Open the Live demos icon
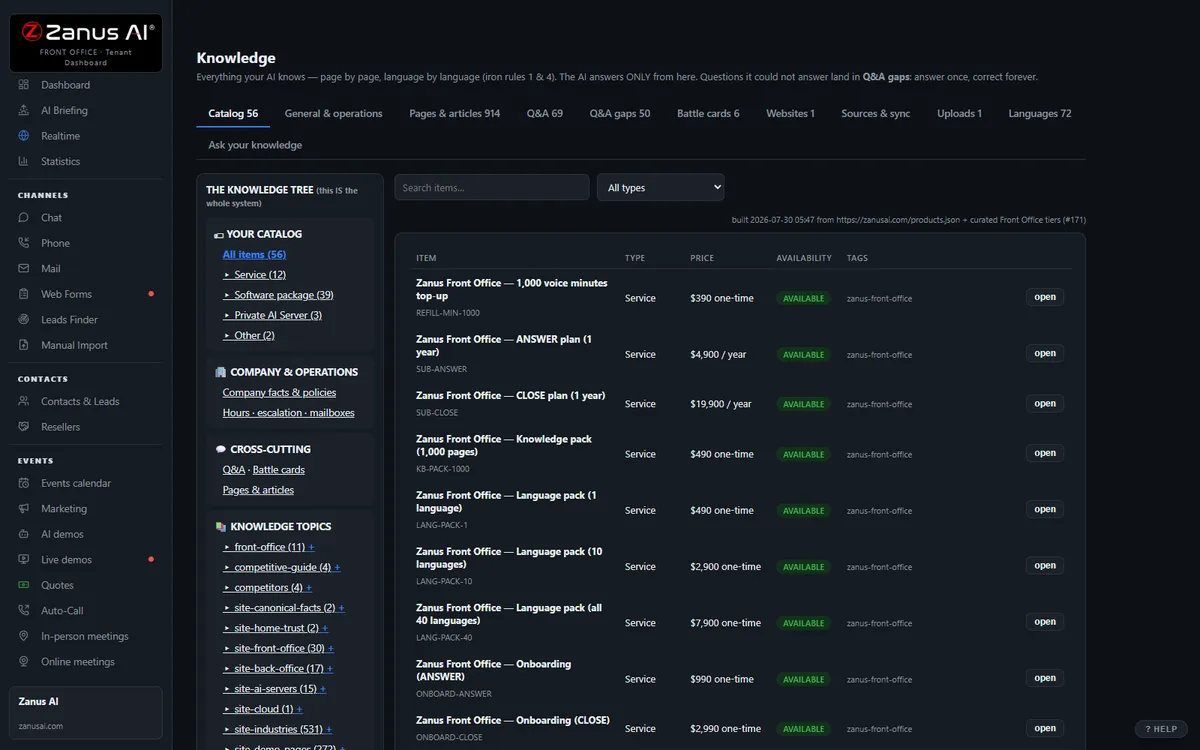The width and height of the screenshot is (1200, 750). pos(24,559)
